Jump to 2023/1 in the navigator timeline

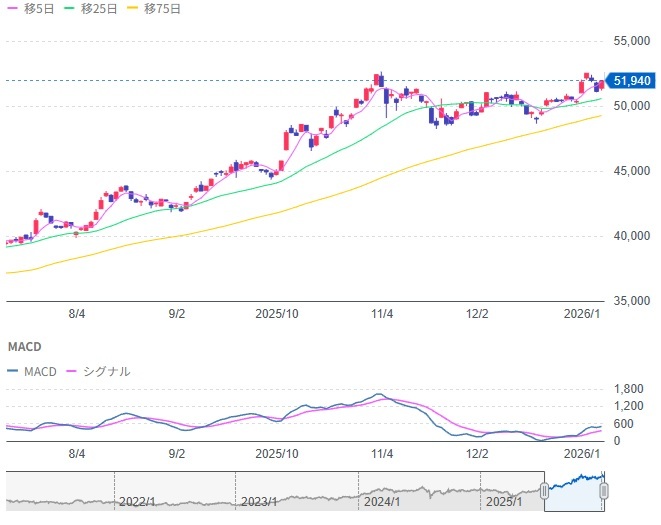click(259, 501)
